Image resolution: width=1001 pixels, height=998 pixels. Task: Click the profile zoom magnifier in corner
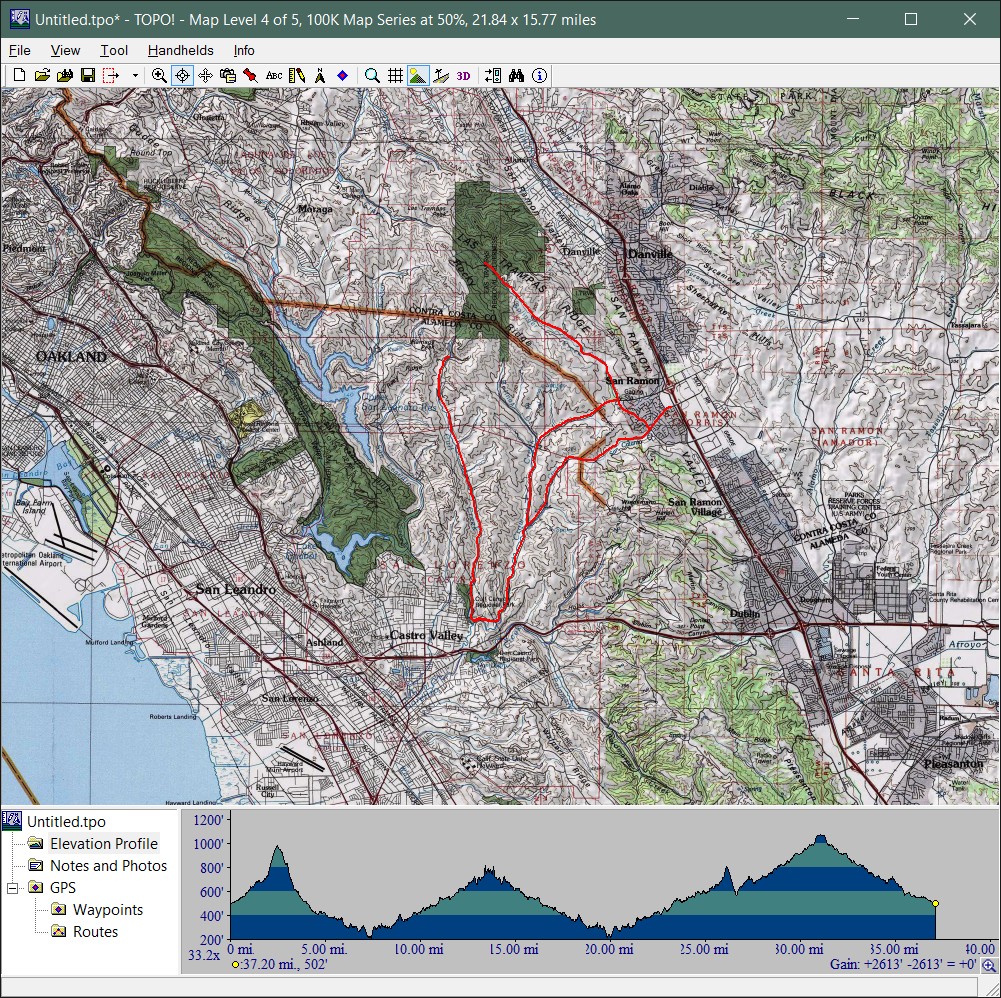pyautogui.click(x=988, y=965)
